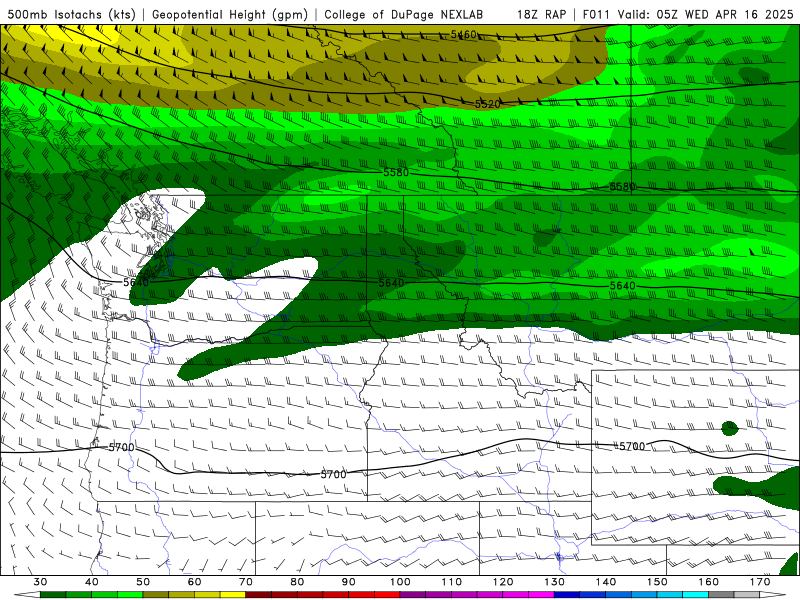Click the "F011" forecast hour label
Viewport: 800px width, 600px height.
pos(596,14)
